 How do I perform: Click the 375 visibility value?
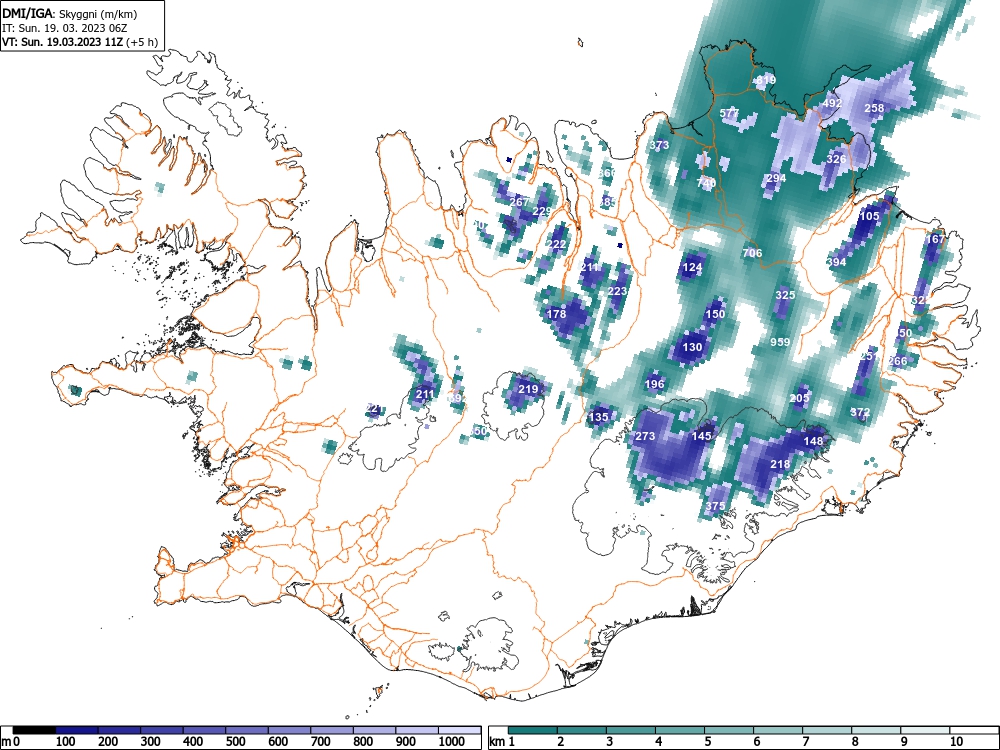(x=716, y=506)
